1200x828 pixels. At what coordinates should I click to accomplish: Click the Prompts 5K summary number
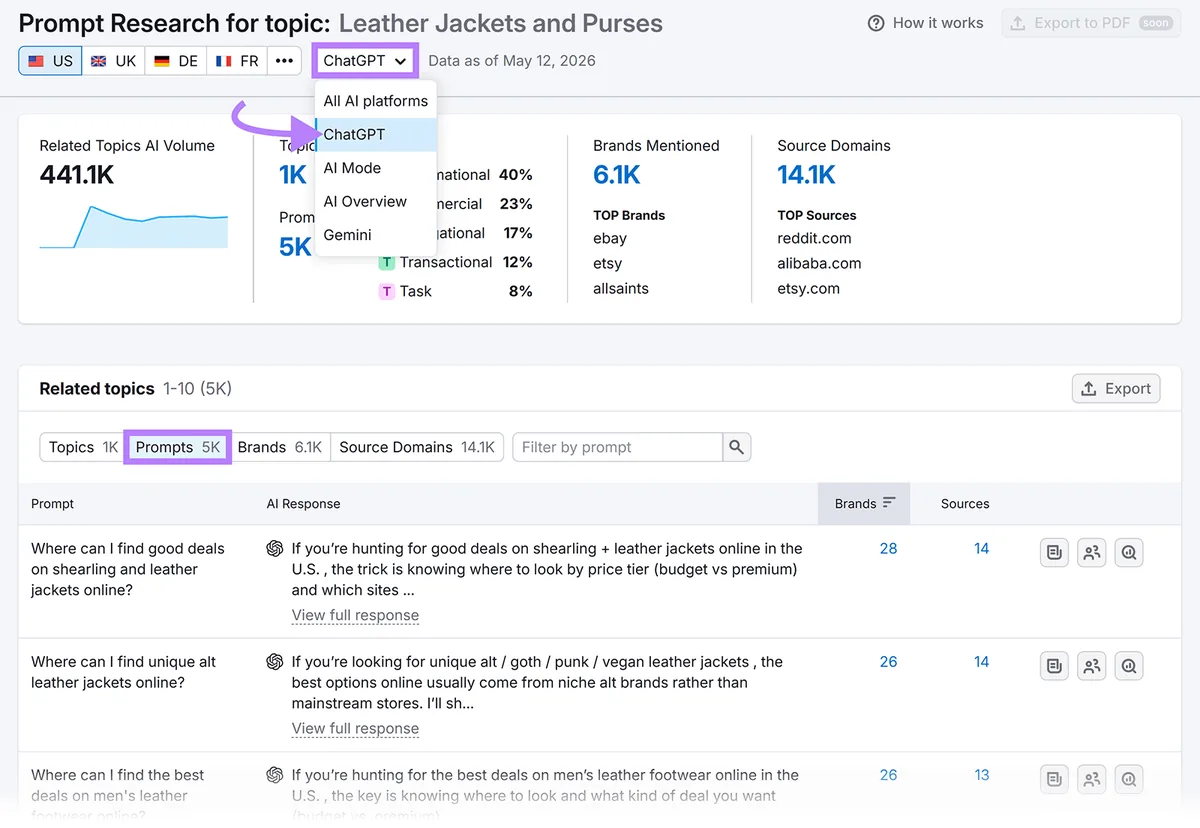pyautogui.click(x=296, y=246)
